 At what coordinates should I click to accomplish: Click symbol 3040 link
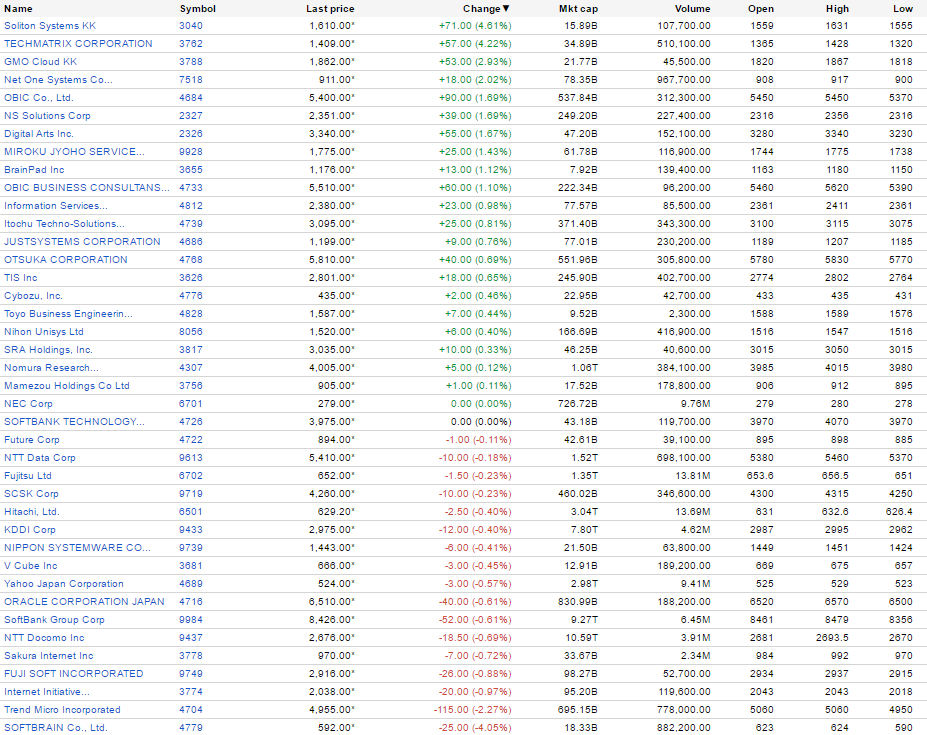pos(191,26)
